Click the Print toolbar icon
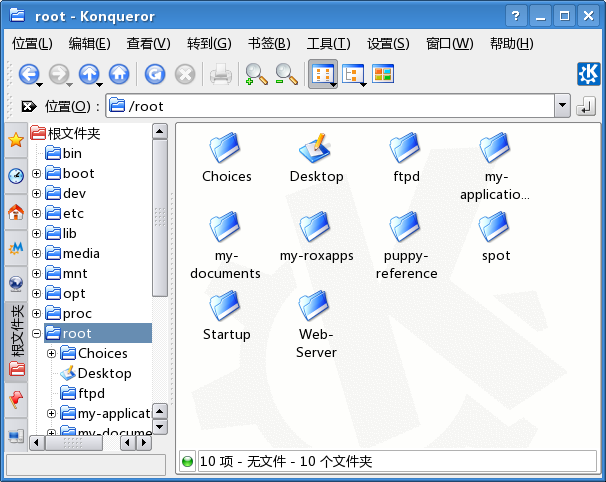Viewport: 606px width, 482px height. (221, 74)
